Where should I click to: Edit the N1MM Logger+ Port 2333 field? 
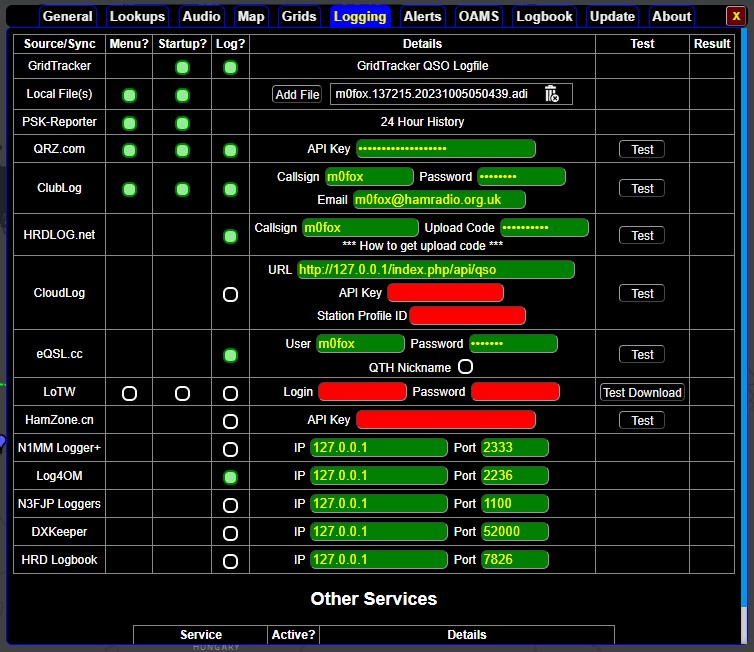tap(515, 447)
